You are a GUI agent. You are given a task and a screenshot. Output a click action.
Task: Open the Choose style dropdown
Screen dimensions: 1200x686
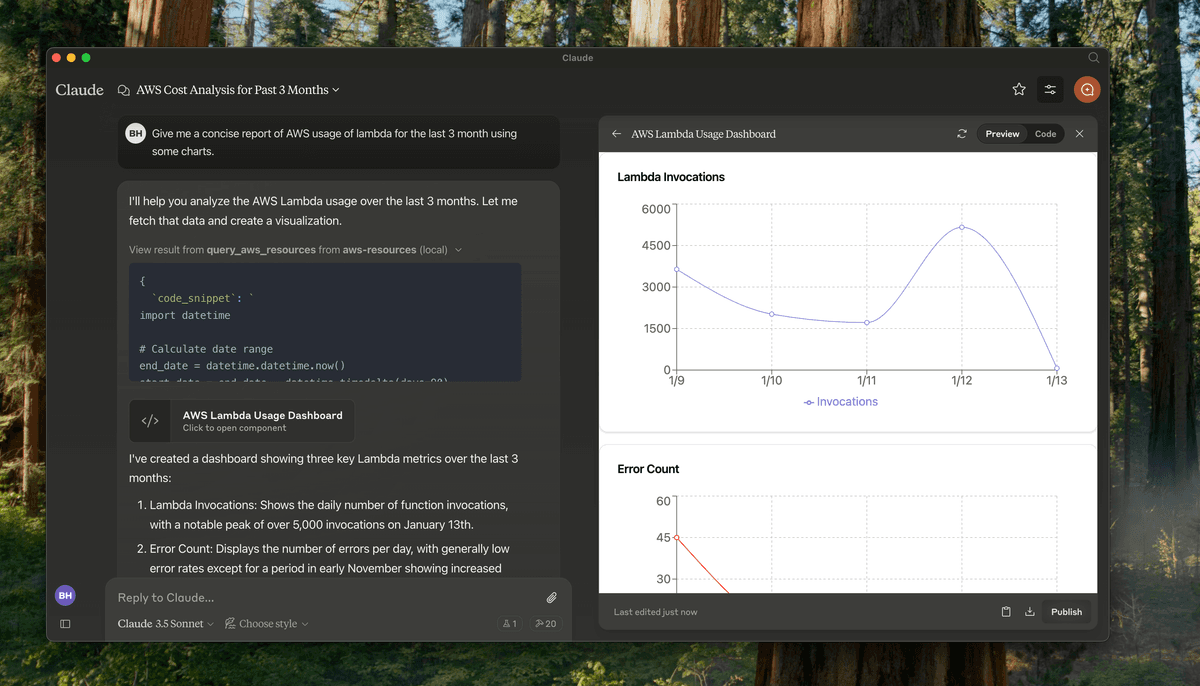click(267, 624)
